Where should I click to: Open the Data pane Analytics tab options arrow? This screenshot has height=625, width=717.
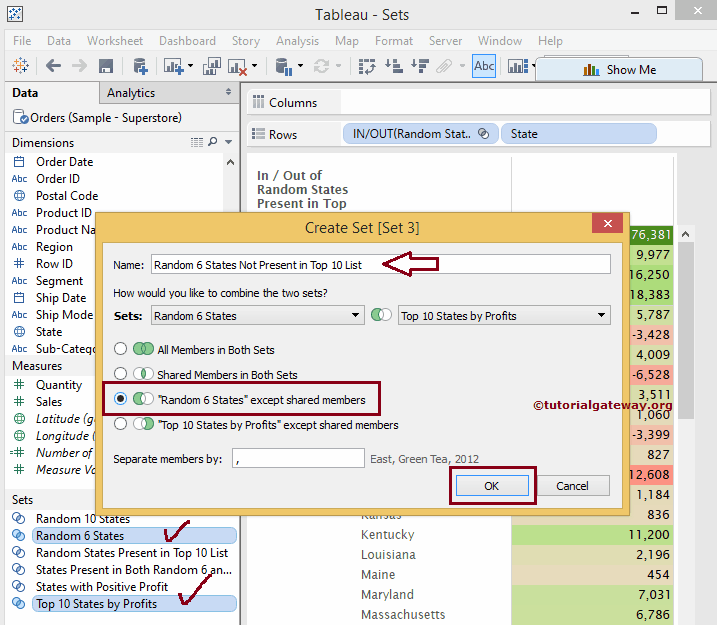228,92
